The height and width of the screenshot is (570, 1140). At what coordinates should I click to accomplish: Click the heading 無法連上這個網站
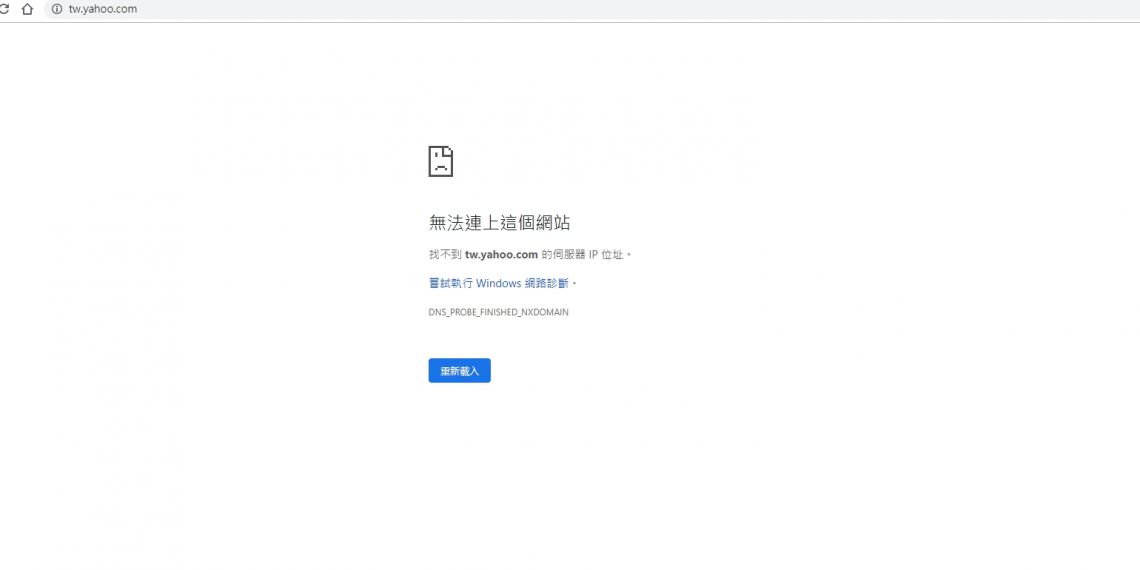point(499,222)
